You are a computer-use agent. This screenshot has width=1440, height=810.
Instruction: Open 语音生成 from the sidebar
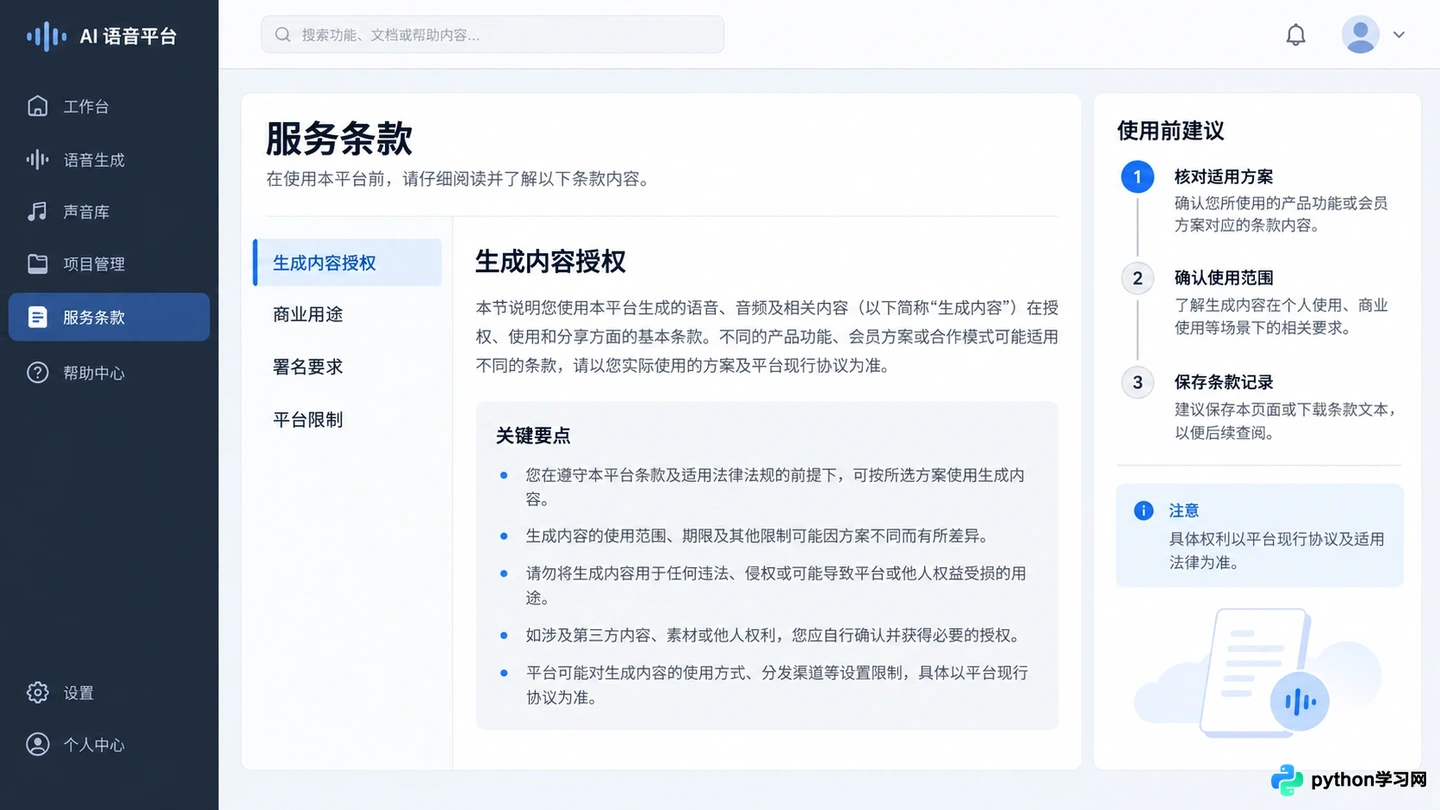click(109, 159)
